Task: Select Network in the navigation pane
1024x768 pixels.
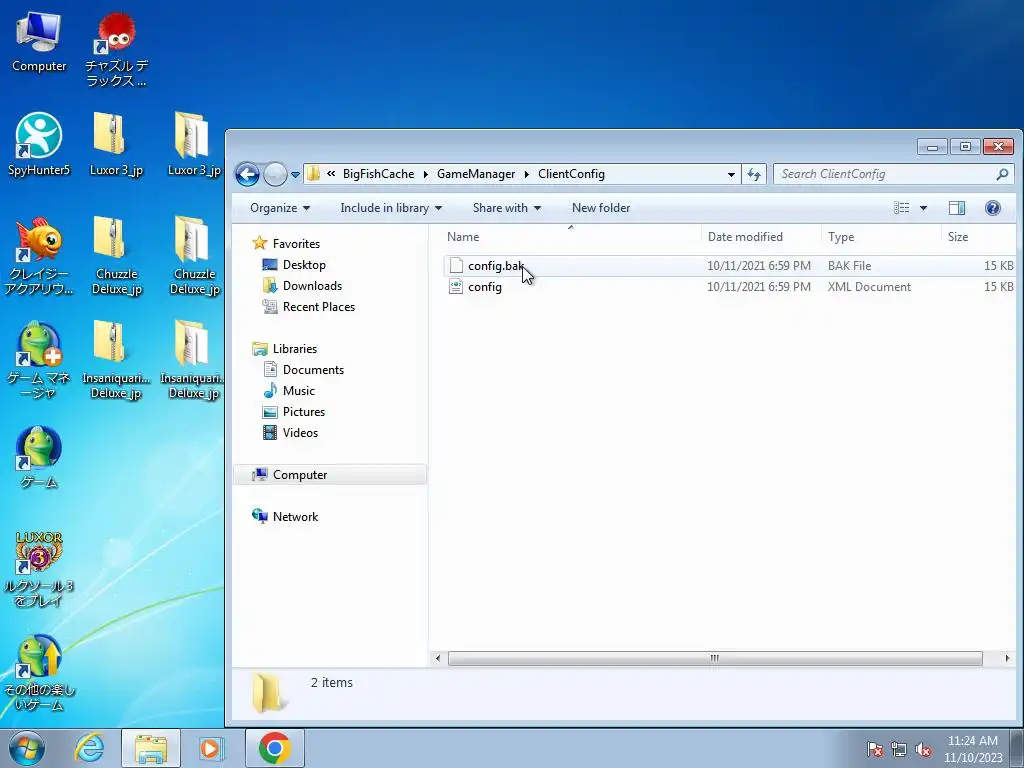Action: (295, 517)
